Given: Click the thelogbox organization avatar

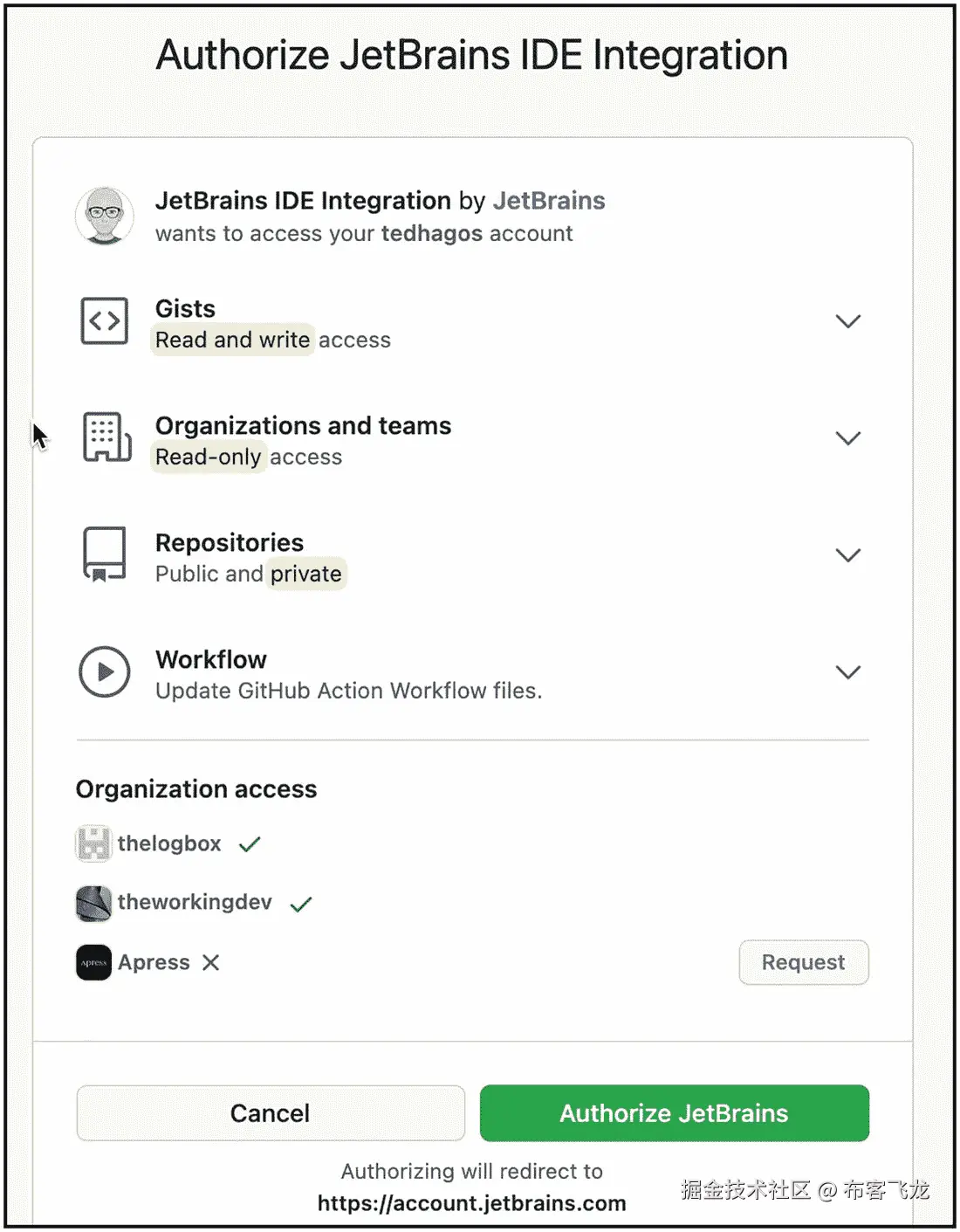Looking at the screenshot, I should tap(93, 843).
